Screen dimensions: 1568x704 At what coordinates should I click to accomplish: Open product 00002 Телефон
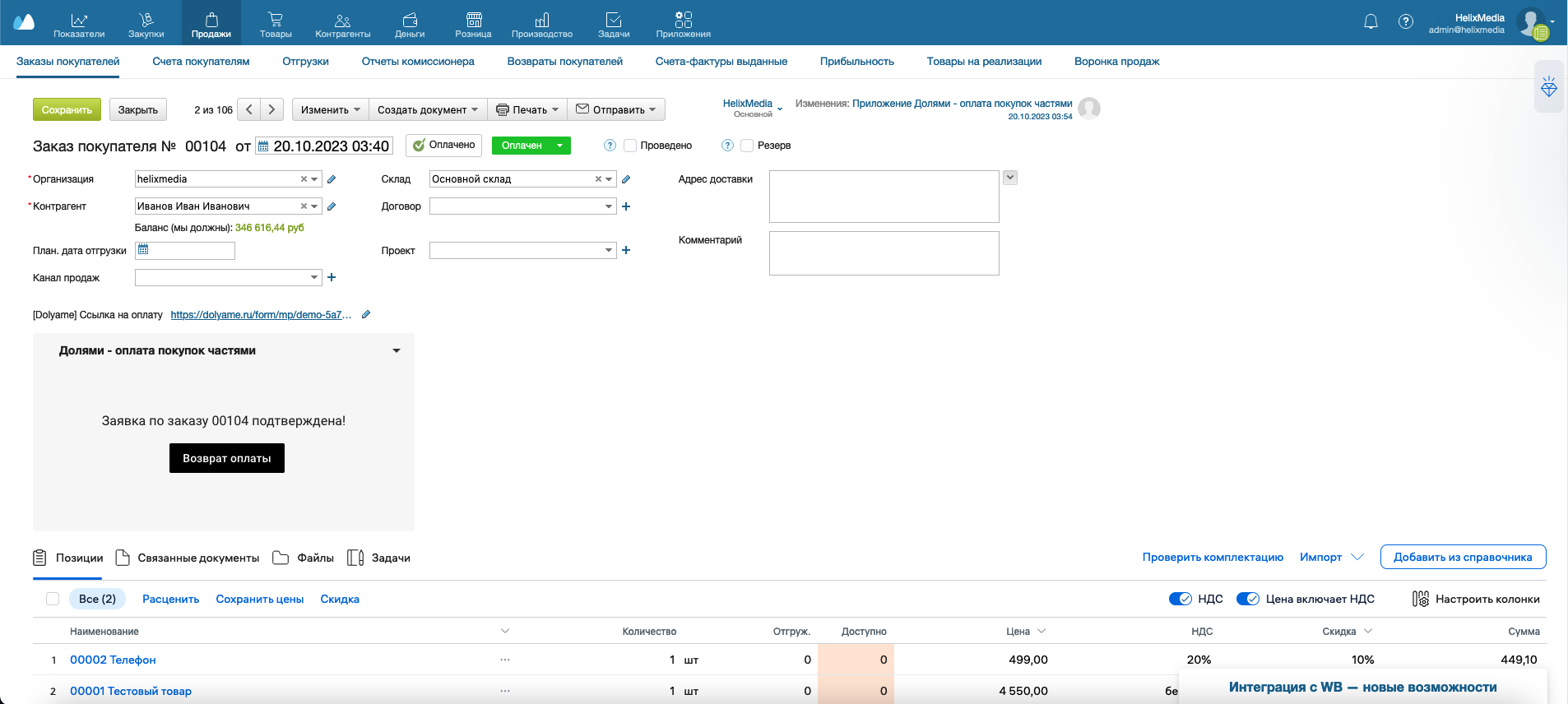pyautogui.click(x=113, y=660)
